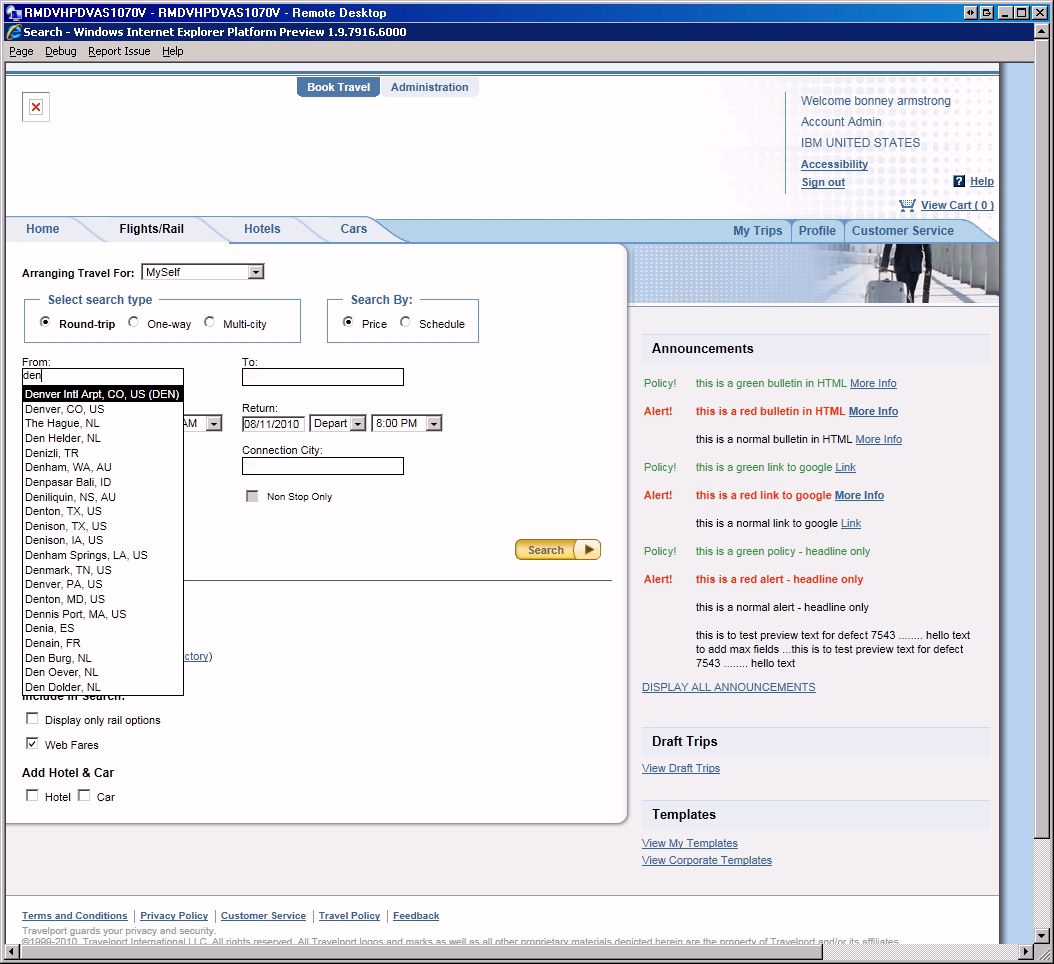Click the Remote Desktop pin icon

pyautogui.click(x=970, y=13)
